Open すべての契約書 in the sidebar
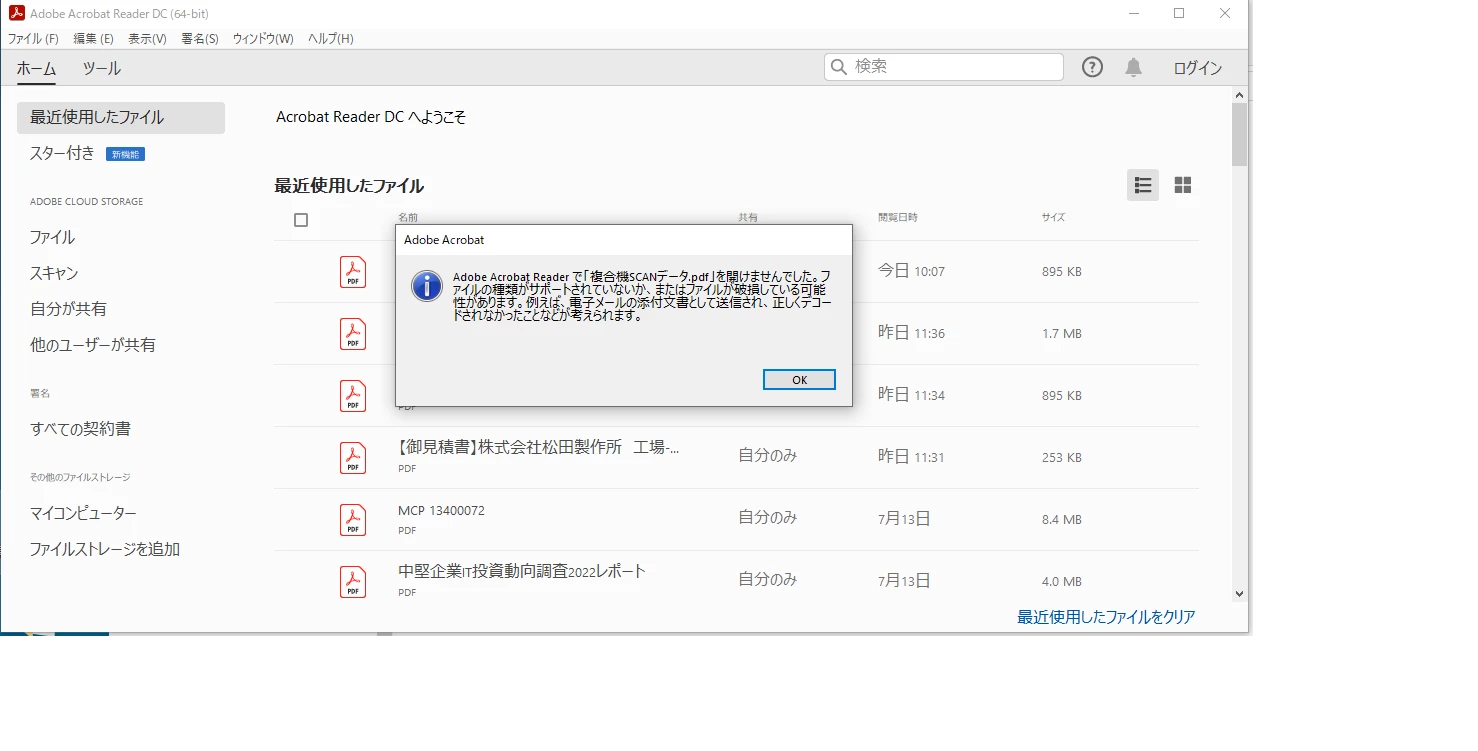 coord(80,429)
